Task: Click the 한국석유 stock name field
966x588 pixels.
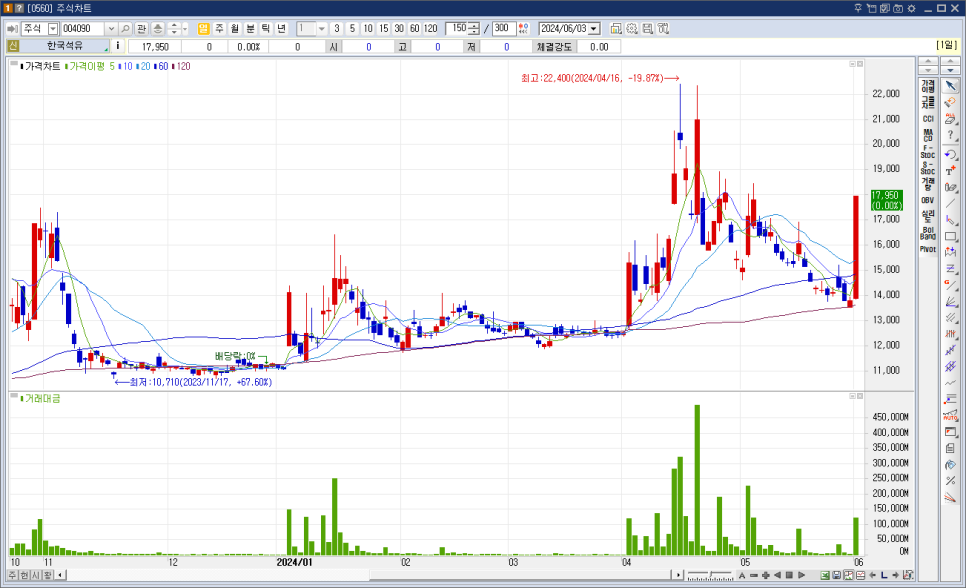Action: [x=65, y=46]
